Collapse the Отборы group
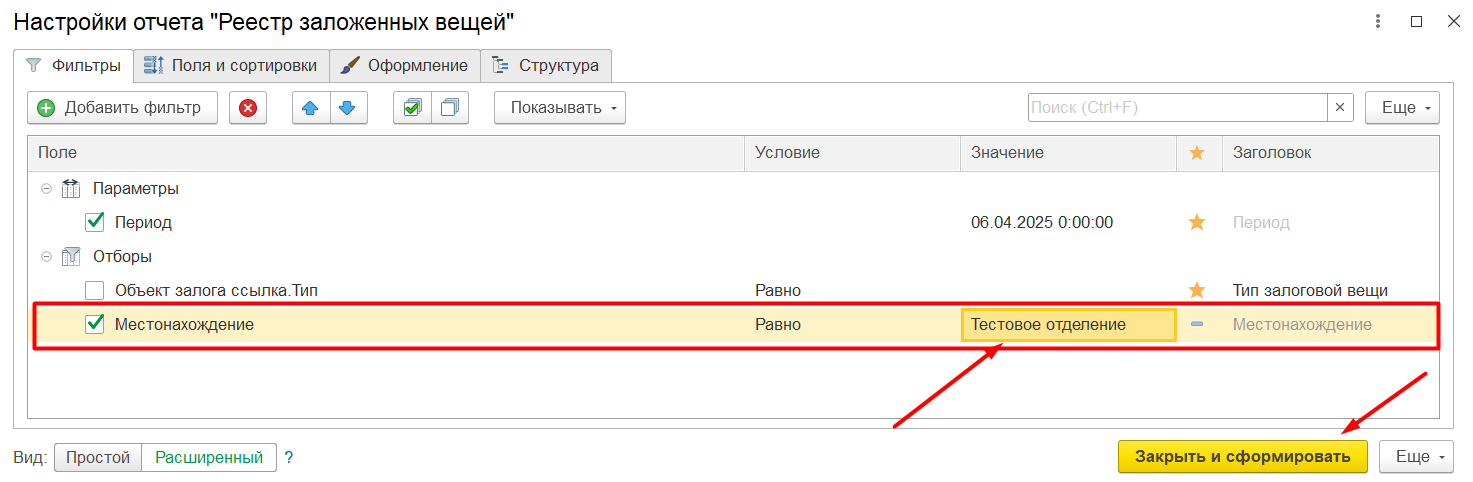The height and width of the screenshot is (482, 1473). coord(46,256)
